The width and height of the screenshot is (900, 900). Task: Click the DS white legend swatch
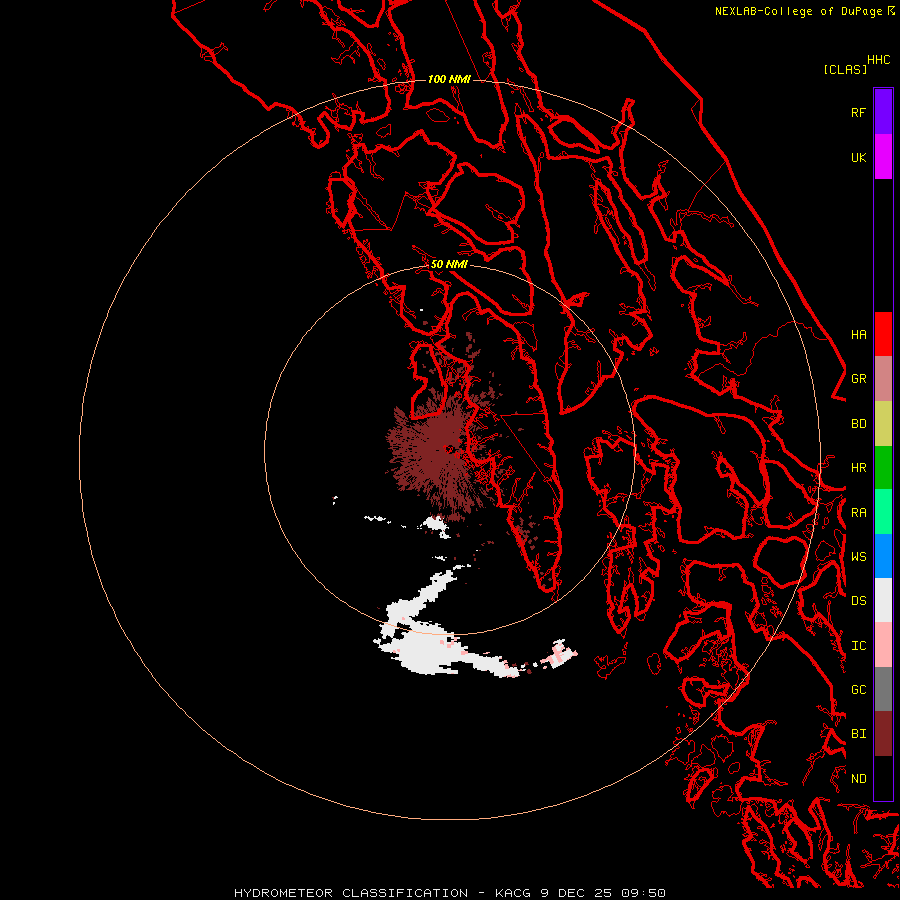click(x=883, y=600)
